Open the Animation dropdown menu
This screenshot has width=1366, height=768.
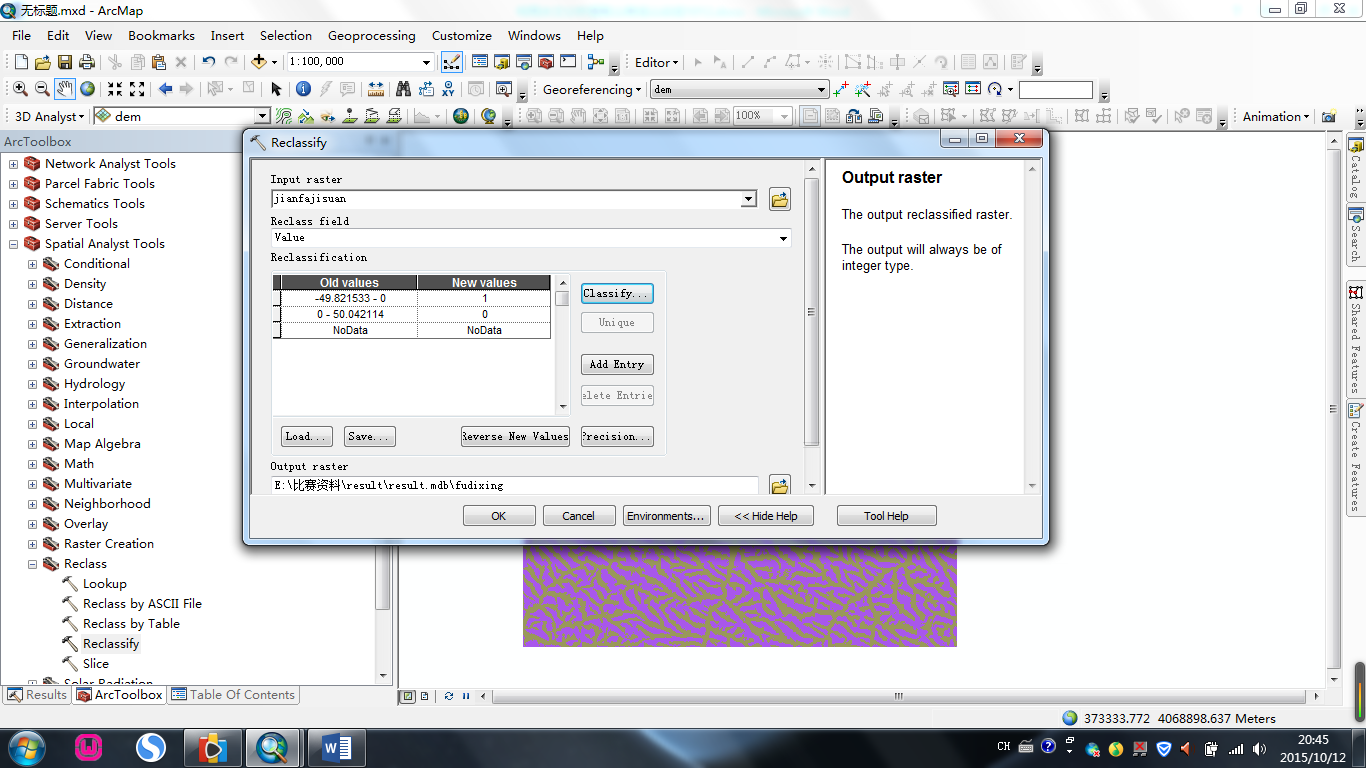[1276, 116]
